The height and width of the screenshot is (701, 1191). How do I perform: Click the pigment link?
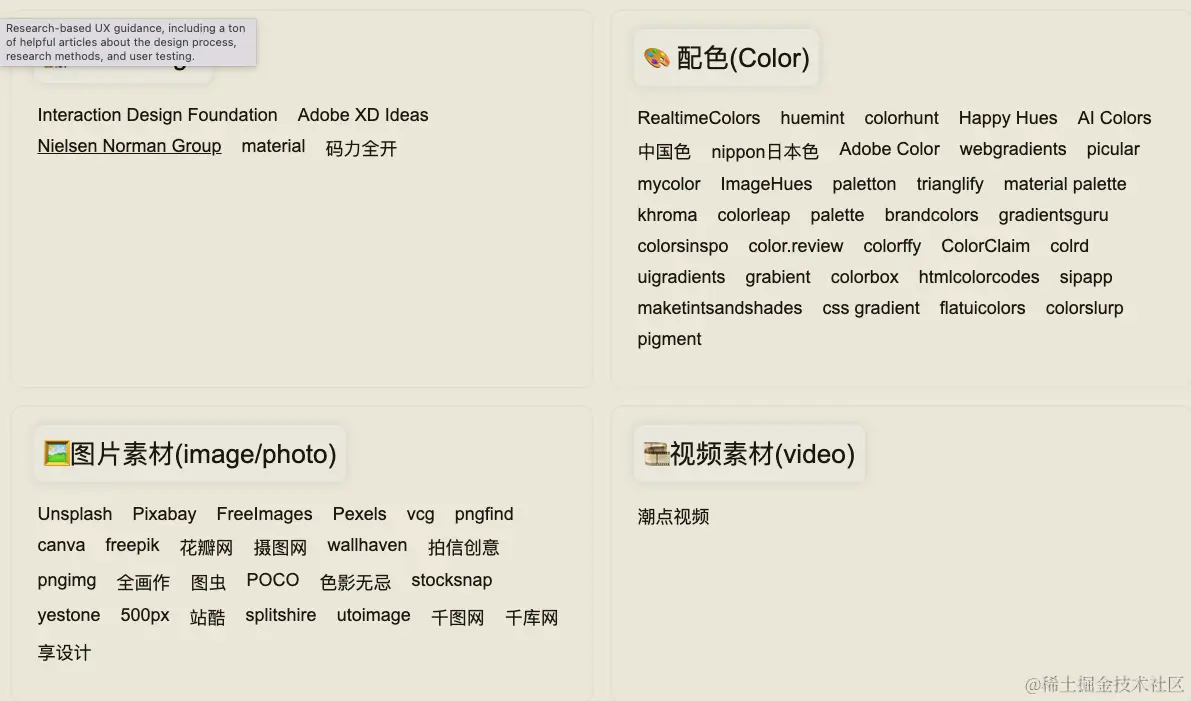[669, 339]
